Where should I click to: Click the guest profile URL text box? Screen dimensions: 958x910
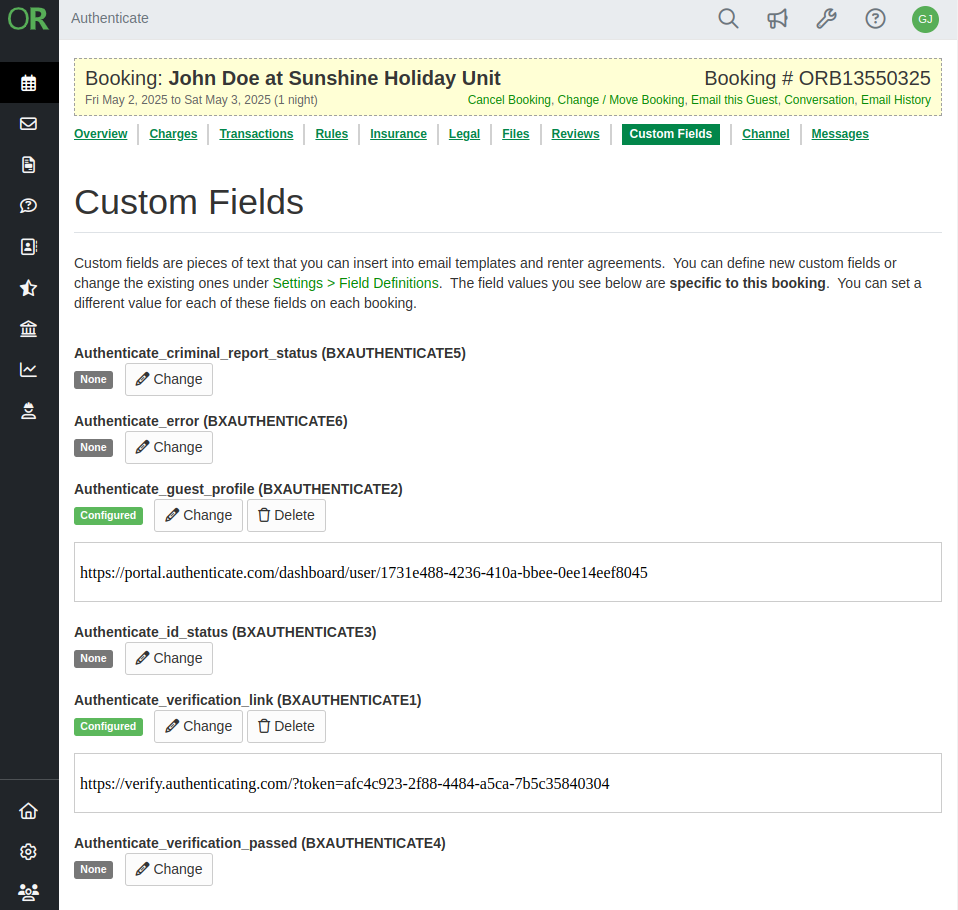(x=507, y=573)
